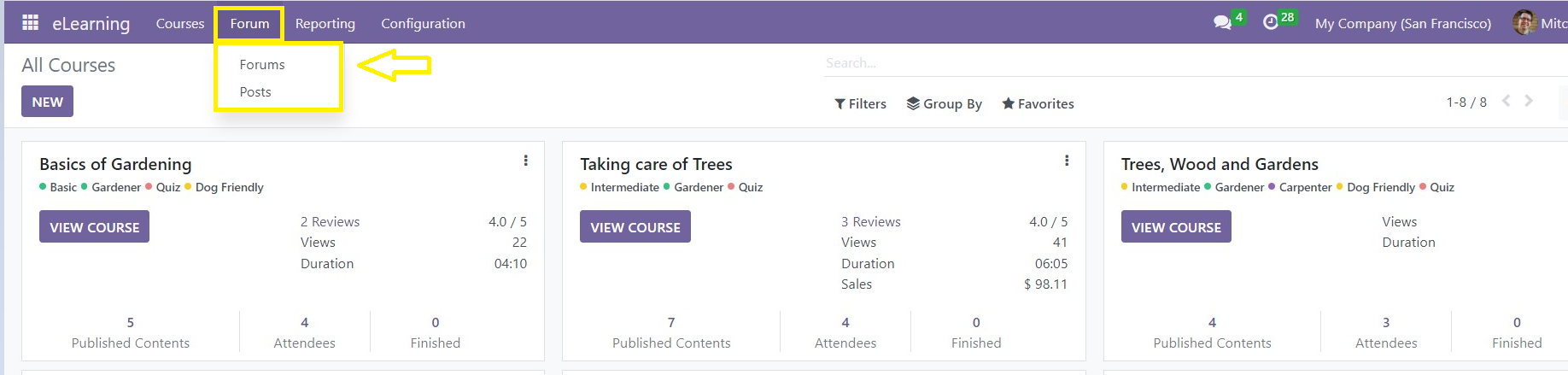This screenshot has height=375, width=1568.
Task: Focus the Search input field
Action: coord(1191,63)
